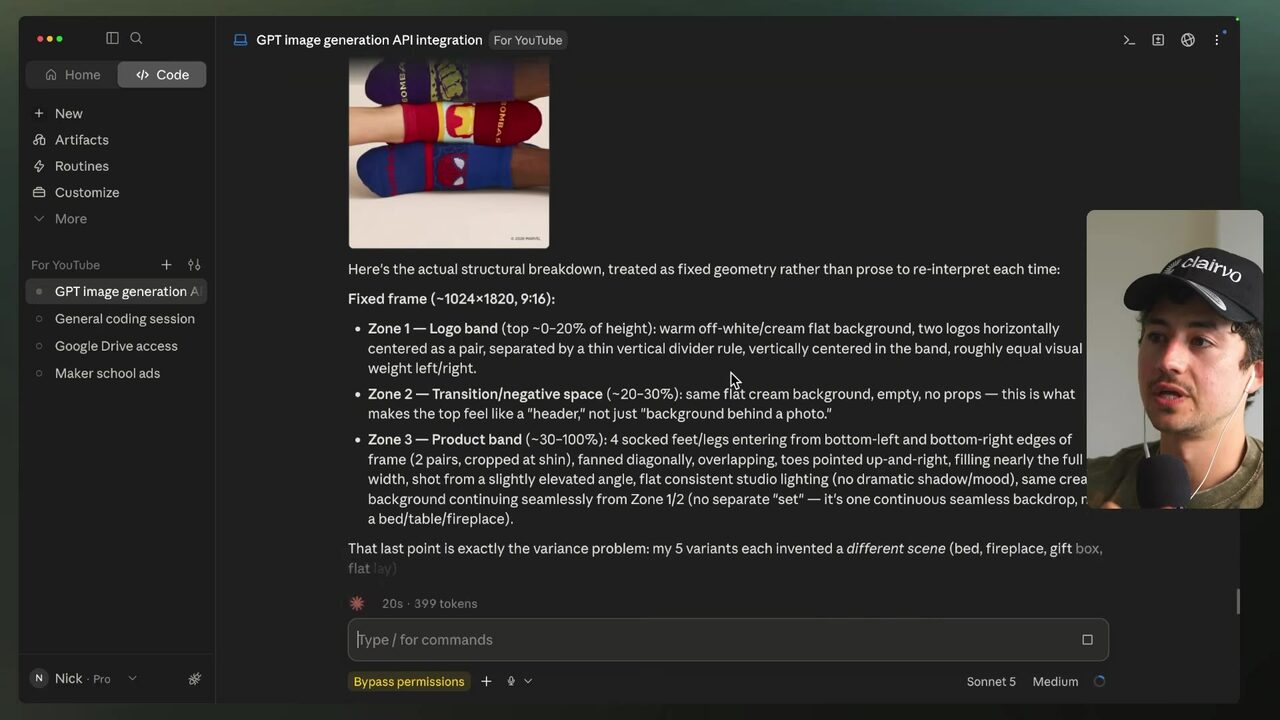
Task: Open the sock product image thumbnail
Action: pos(449,153)
